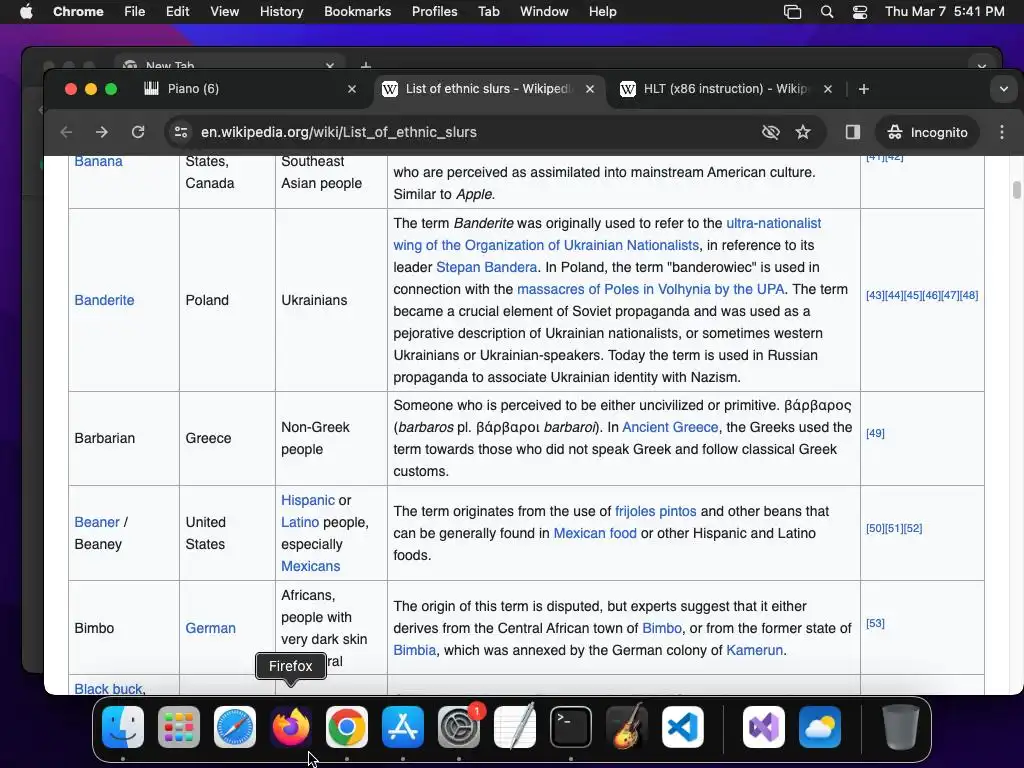Follow the Mexican food link
The width and height of the screenshot is (1024, 768).
(595, 534)
